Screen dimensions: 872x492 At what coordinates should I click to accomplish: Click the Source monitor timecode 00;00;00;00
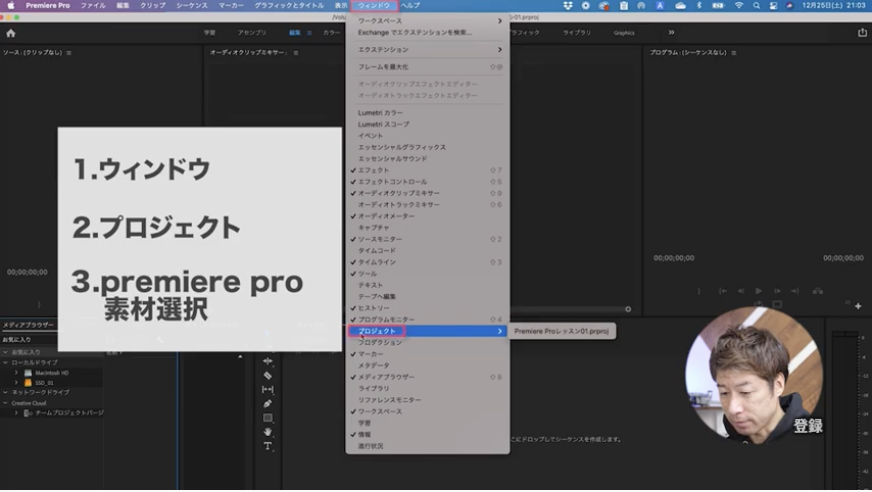coord(27,272)
